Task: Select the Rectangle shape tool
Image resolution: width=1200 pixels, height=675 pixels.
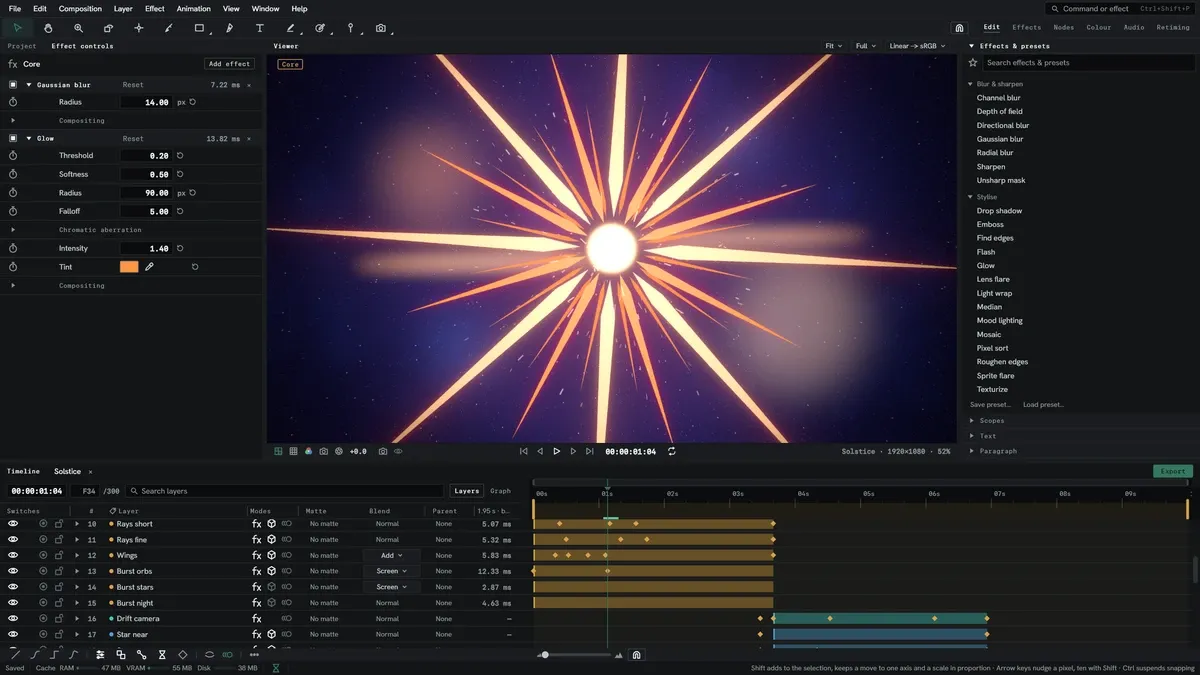Action: tap(199, 28)
